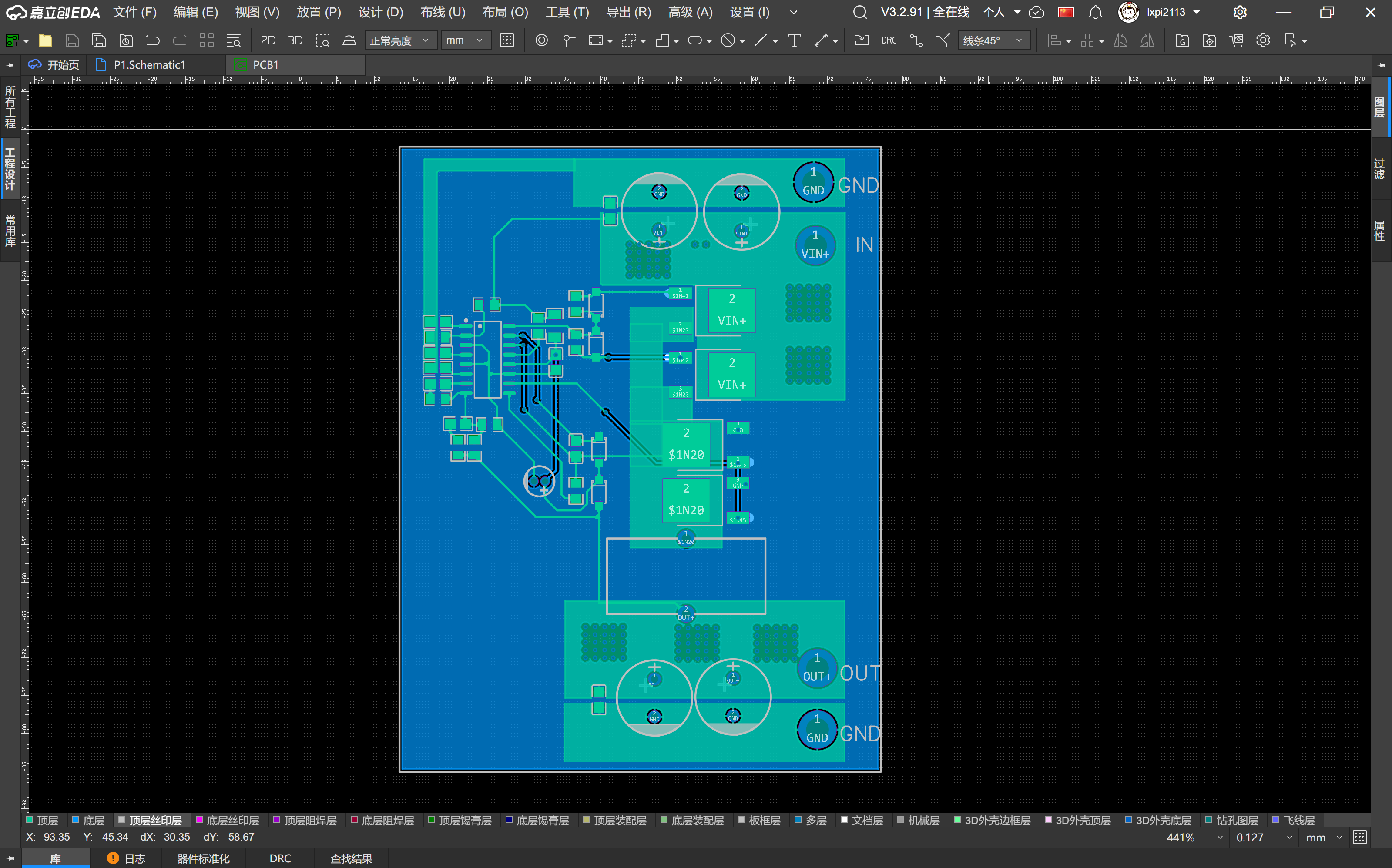
Task: Toggle the grid display icon
Action: point(506,40)
